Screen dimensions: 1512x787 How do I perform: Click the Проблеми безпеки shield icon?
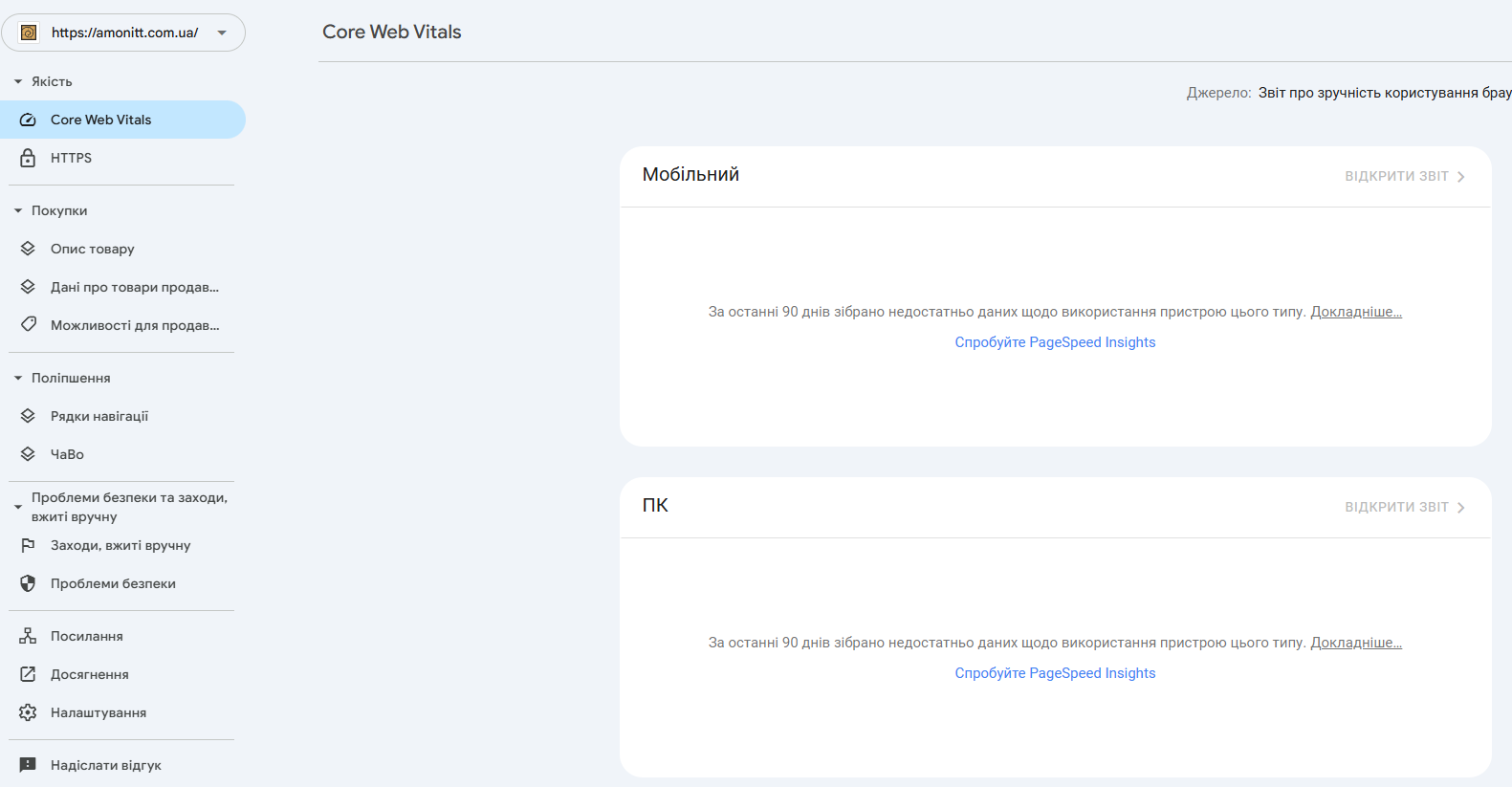(x=28, y=583)
